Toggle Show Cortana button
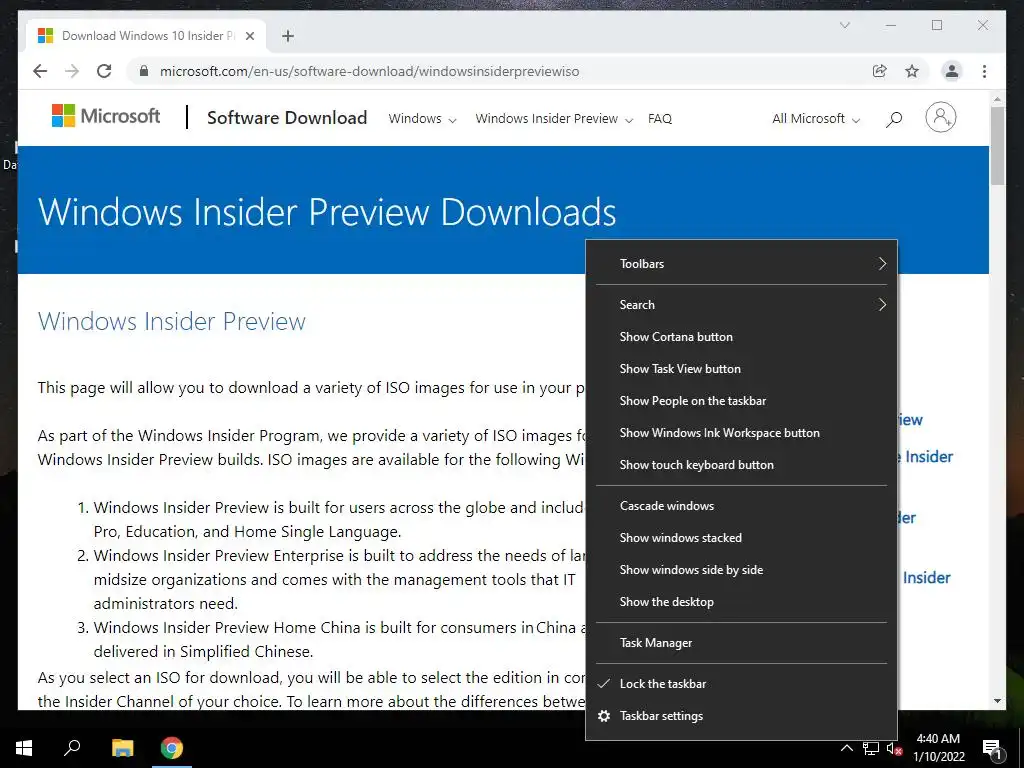 pyautogui.click(x=741, y=337)
